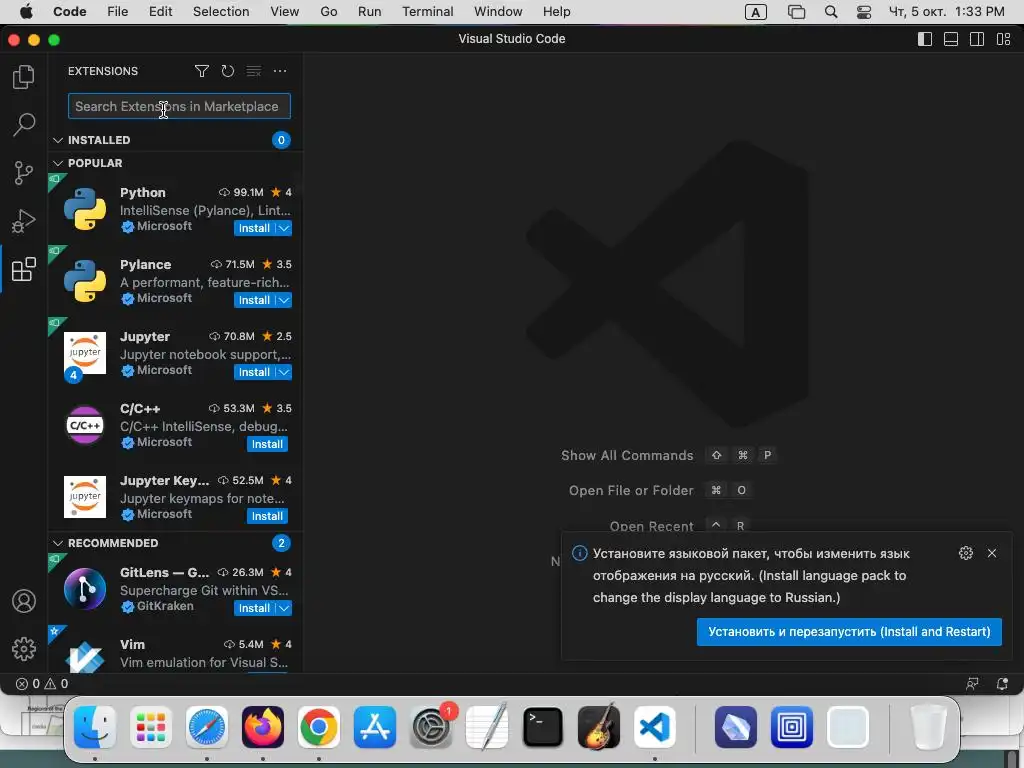Open the Run menu
Image resolution: width=1024 pixels, height=768 pixels.
click(x=370, y=12)
